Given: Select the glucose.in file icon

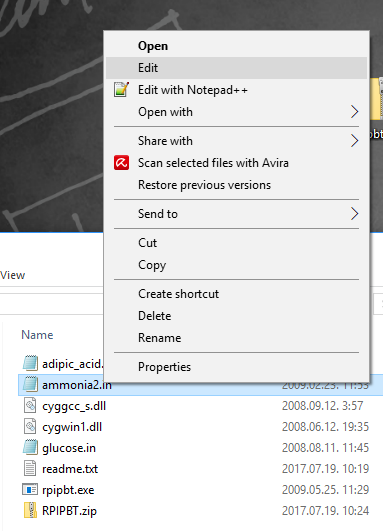Looking at the screenshot, I should [30, 448].
